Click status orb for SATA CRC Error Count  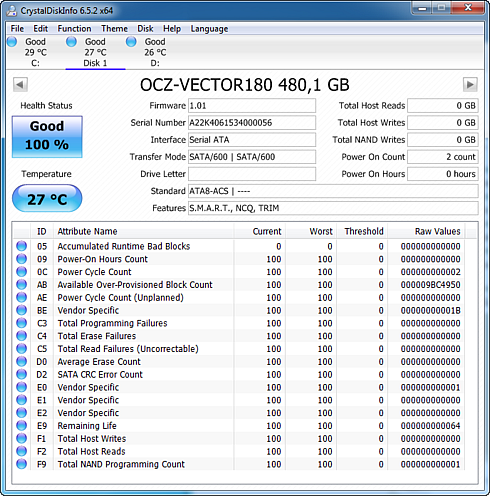22,374
